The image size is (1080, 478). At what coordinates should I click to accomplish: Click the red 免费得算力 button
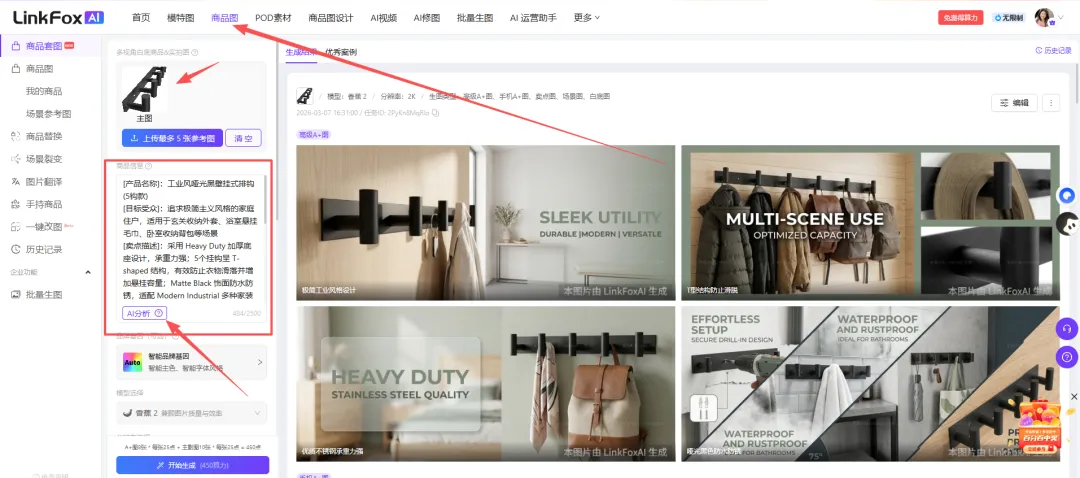point(960,18)
